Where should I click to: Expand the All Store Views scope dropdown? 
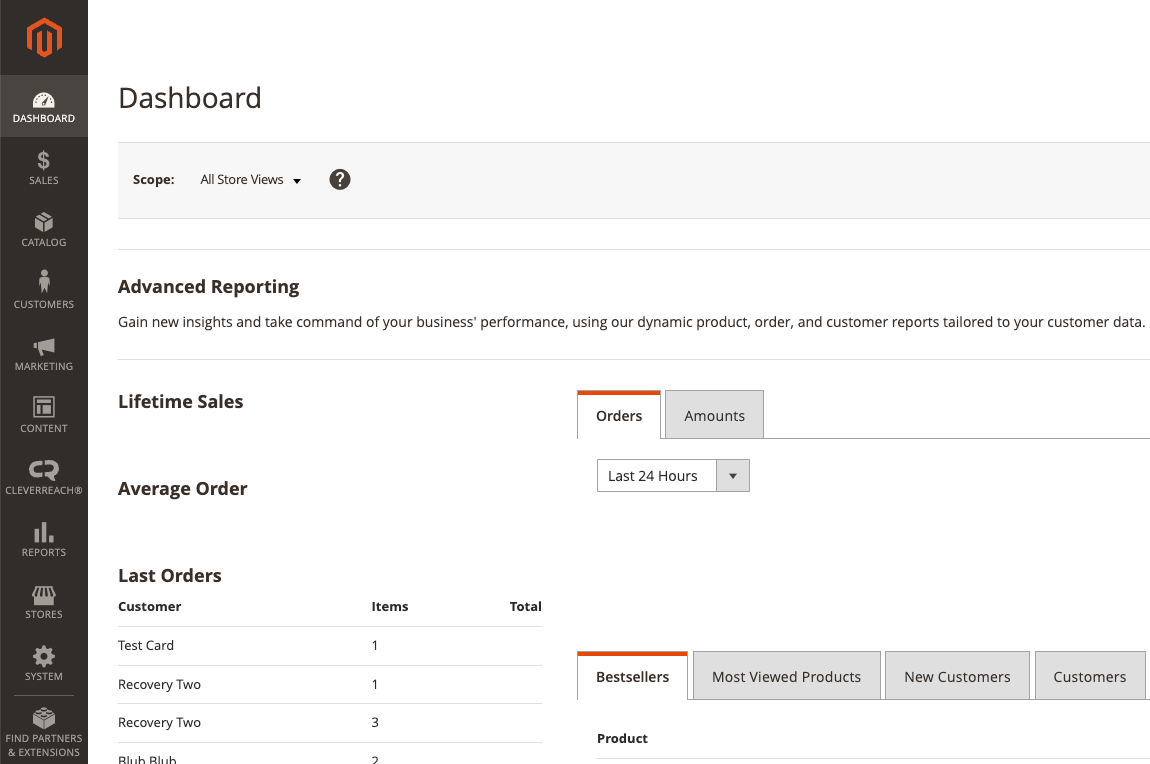250,180
